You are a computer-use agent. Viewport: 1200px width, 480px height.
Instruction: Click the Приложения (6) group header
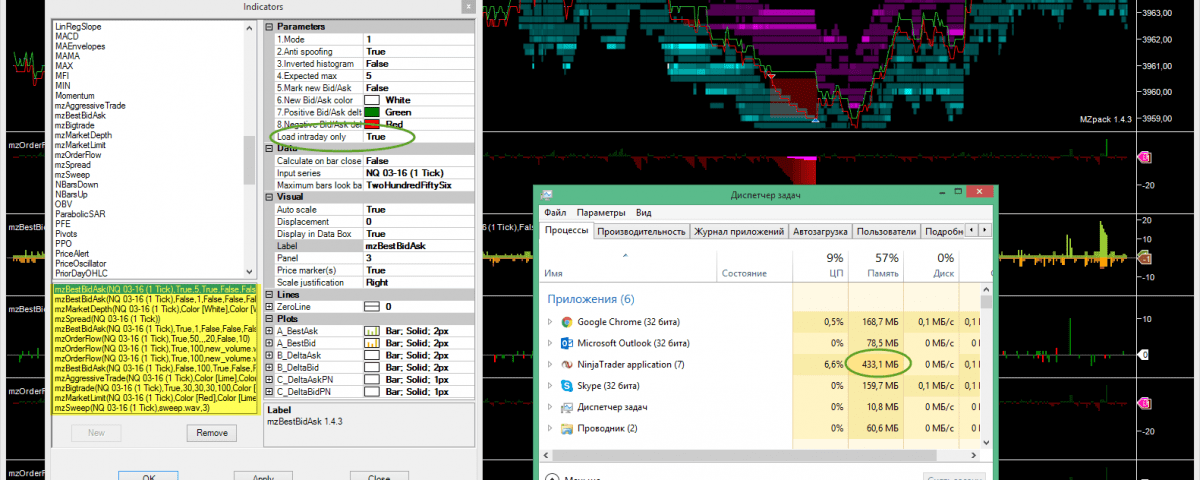coord(590,298)
